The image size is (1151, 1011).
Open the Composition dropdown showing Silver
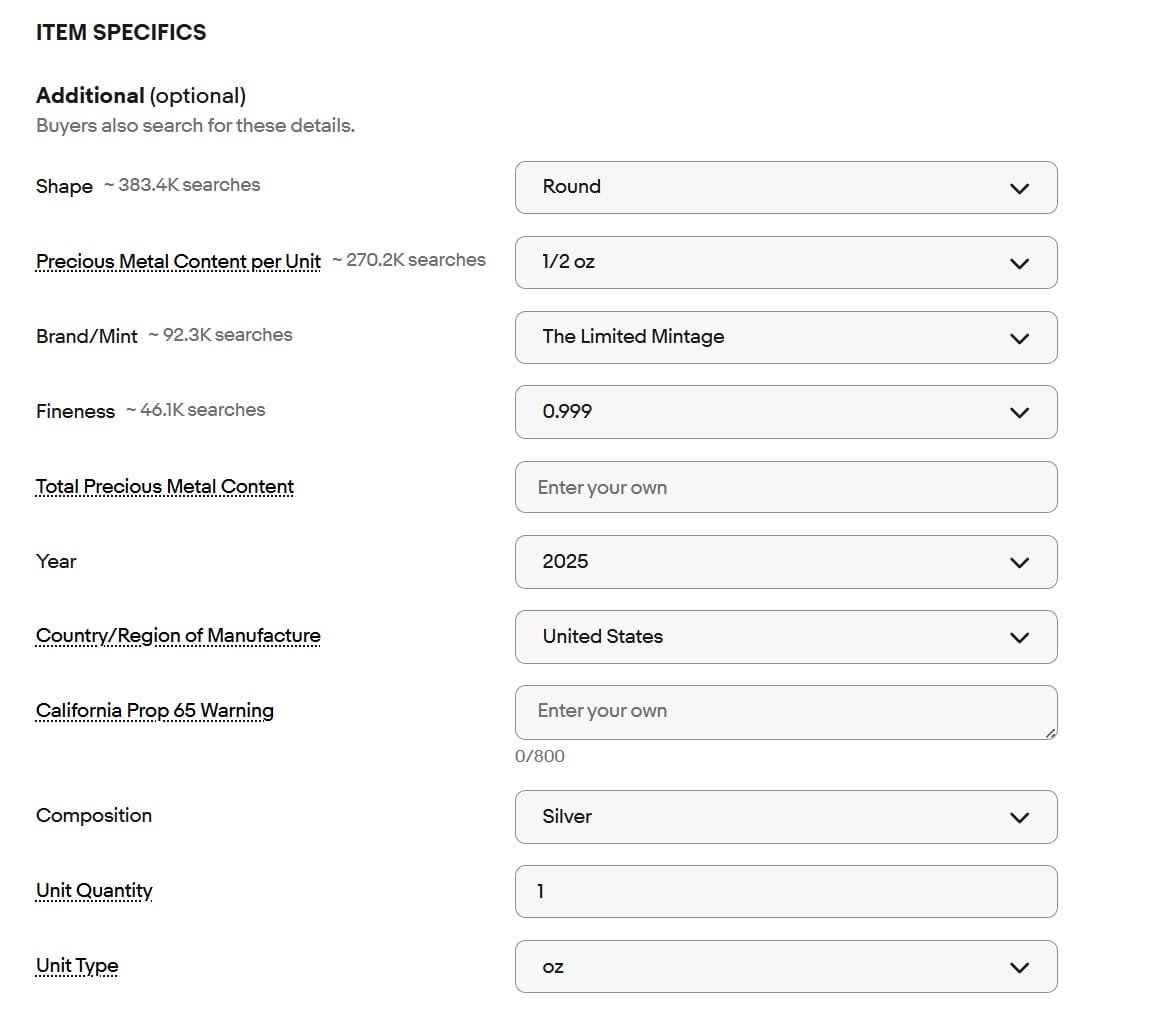coord(785,816)
